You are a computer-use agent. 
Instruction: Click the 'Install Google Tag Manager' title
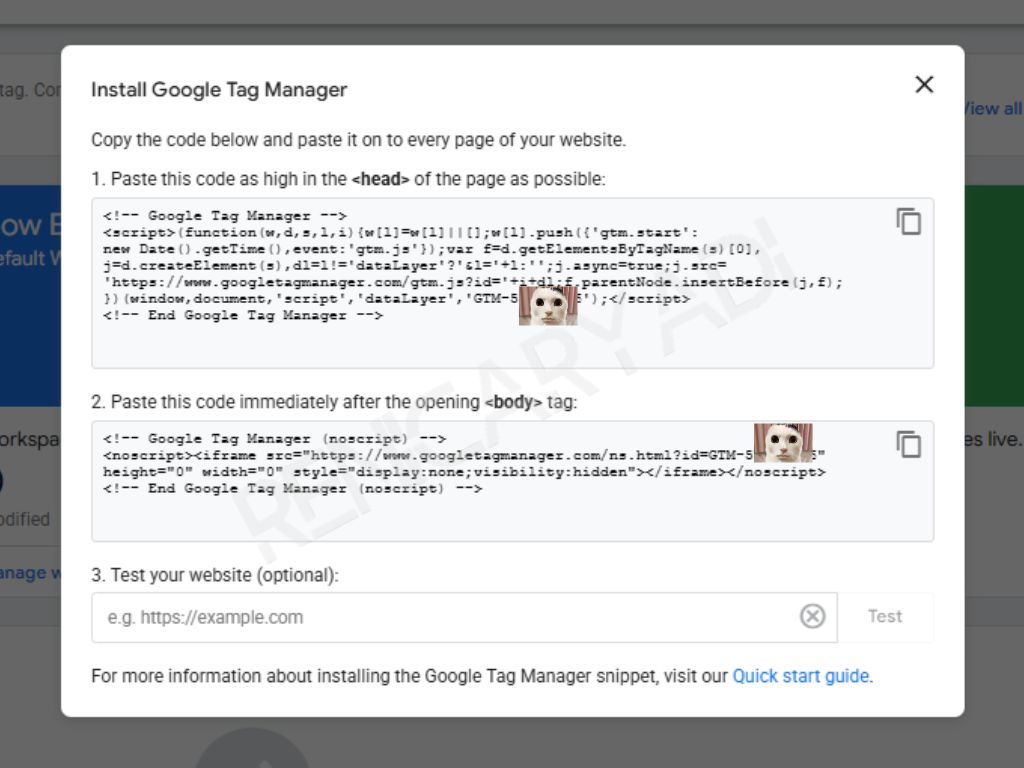click(219, 89)
